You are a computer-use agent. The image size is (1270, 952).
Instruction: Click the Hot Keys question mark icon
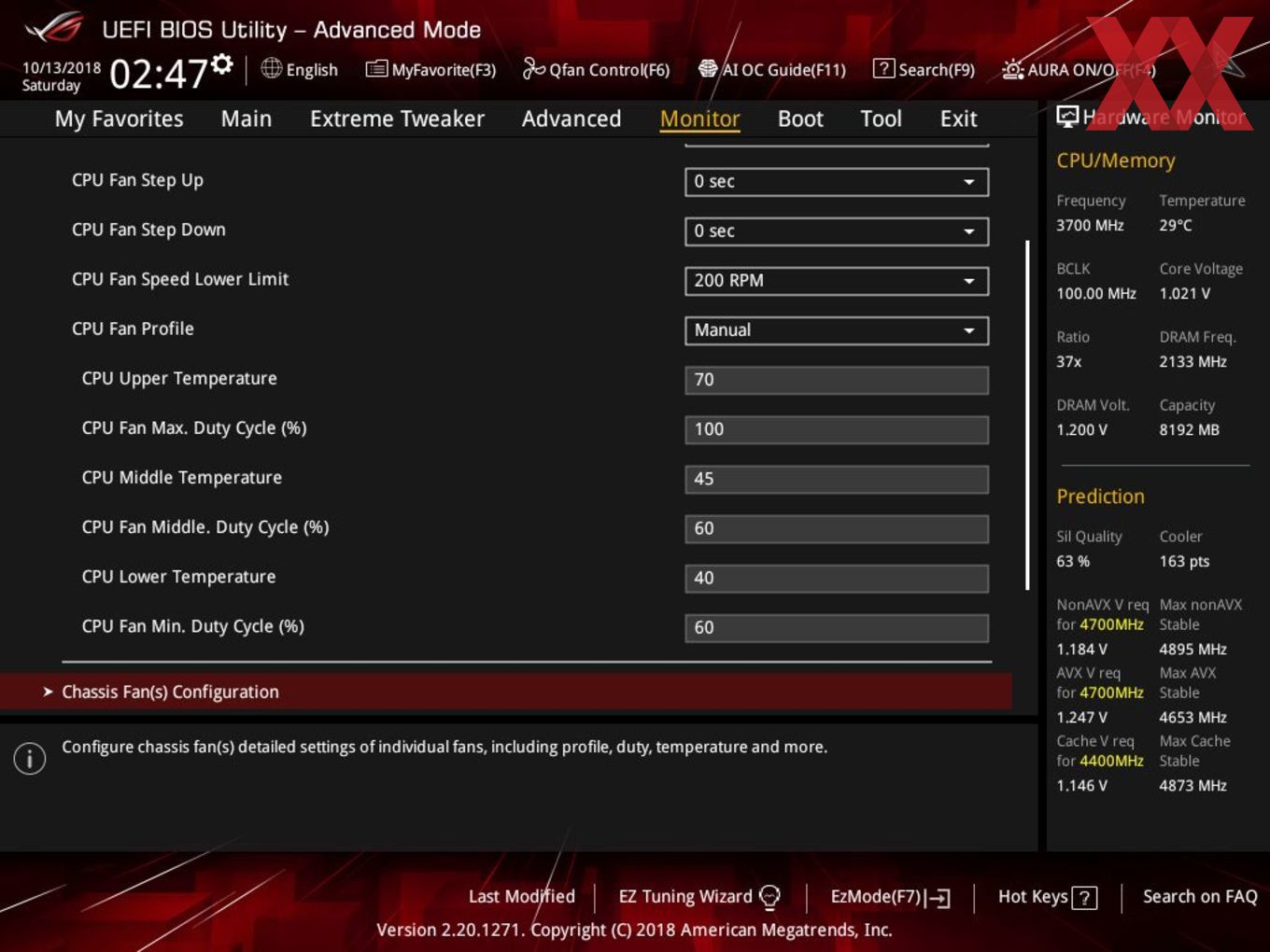(1084, 898)
